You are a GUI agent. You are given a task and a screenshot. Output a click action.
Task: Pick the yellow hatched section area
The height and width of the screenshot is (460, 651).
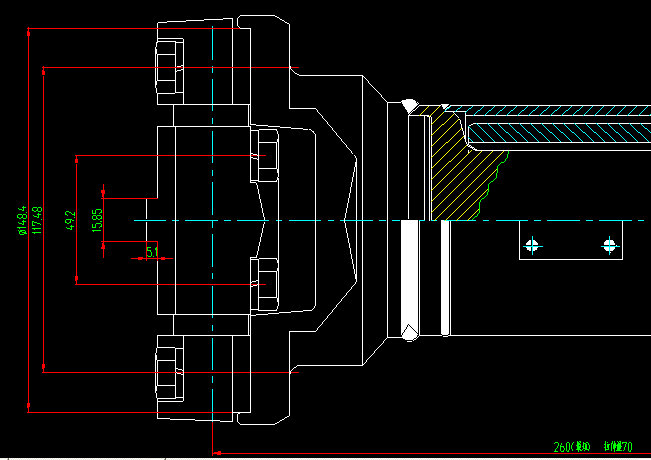[456, 170]
